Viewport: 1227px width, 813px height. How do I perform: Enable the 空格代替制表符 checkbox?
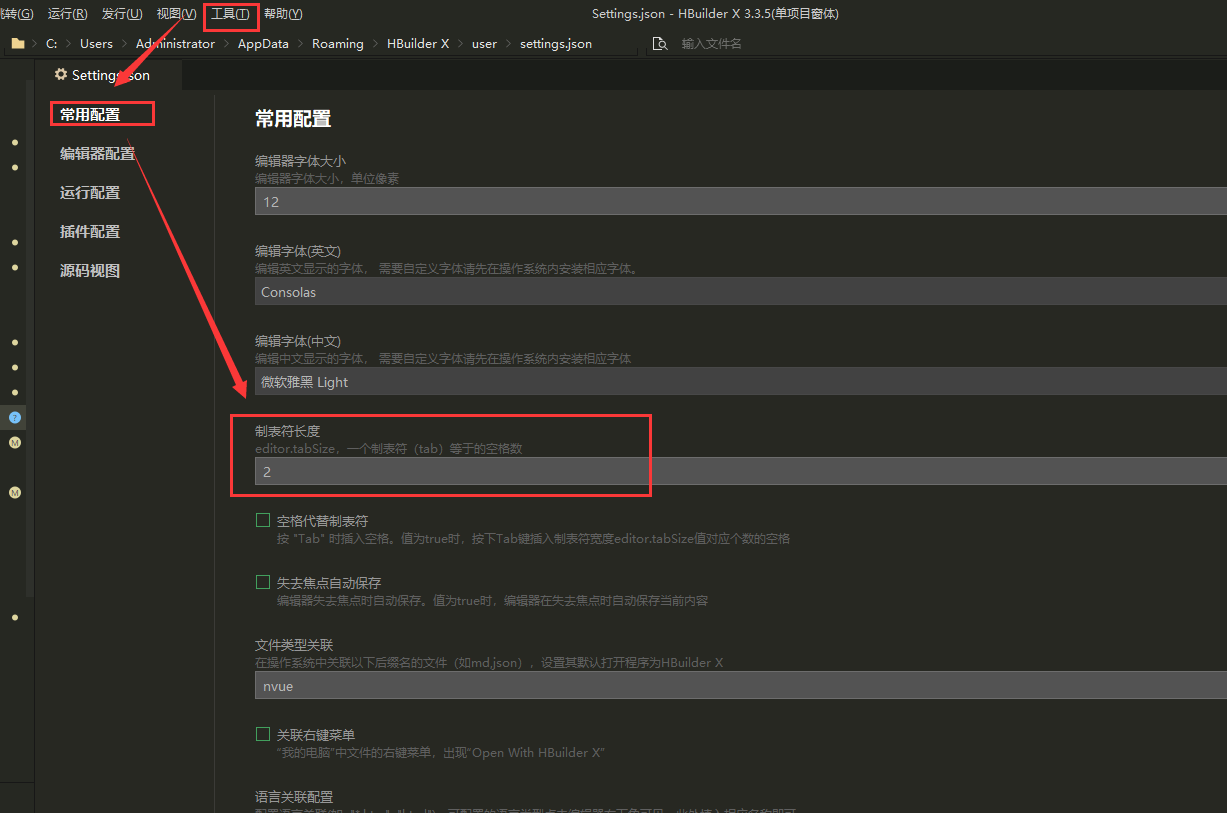click(x=263, y=520)
